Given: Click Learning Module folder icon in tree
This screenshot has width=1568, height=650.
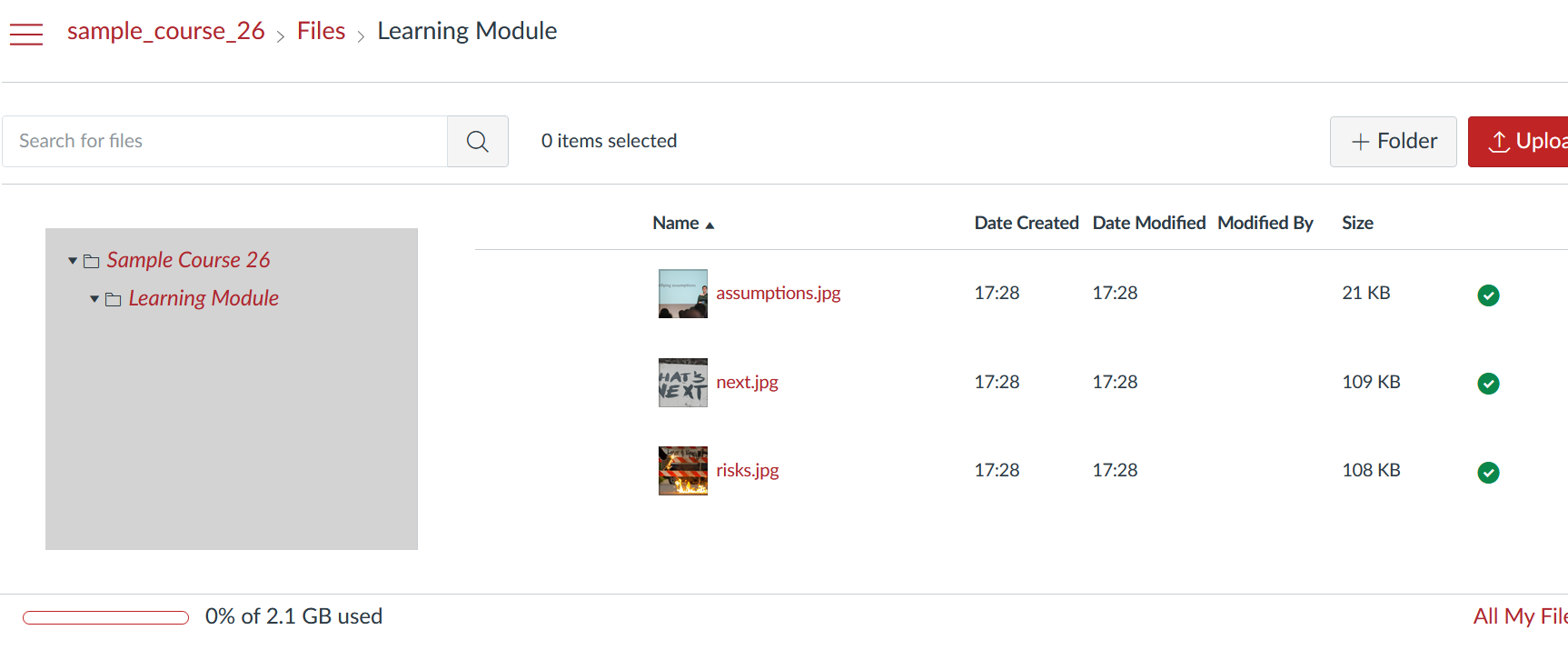Looking at the screenshot, I should pyautogui.click(x=114, y=300).
